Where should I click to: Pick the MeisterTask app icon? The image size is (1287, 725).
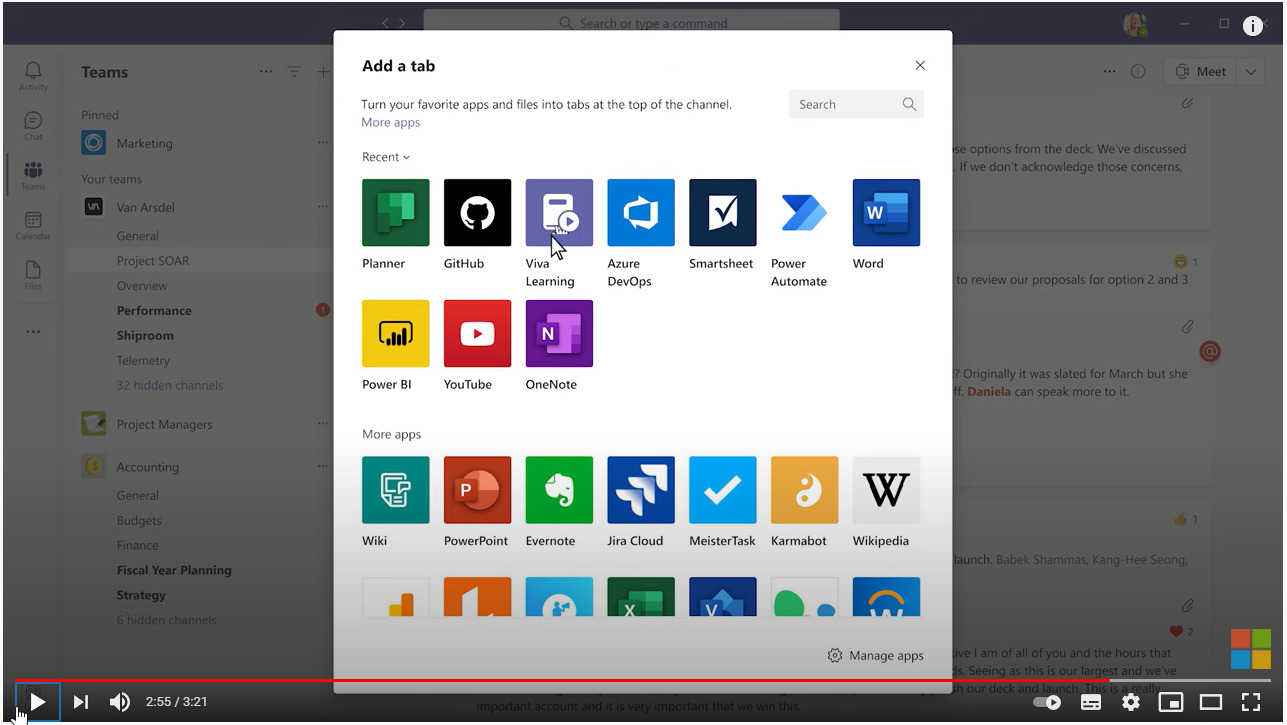pyautogui.click(x=723, y=490)
